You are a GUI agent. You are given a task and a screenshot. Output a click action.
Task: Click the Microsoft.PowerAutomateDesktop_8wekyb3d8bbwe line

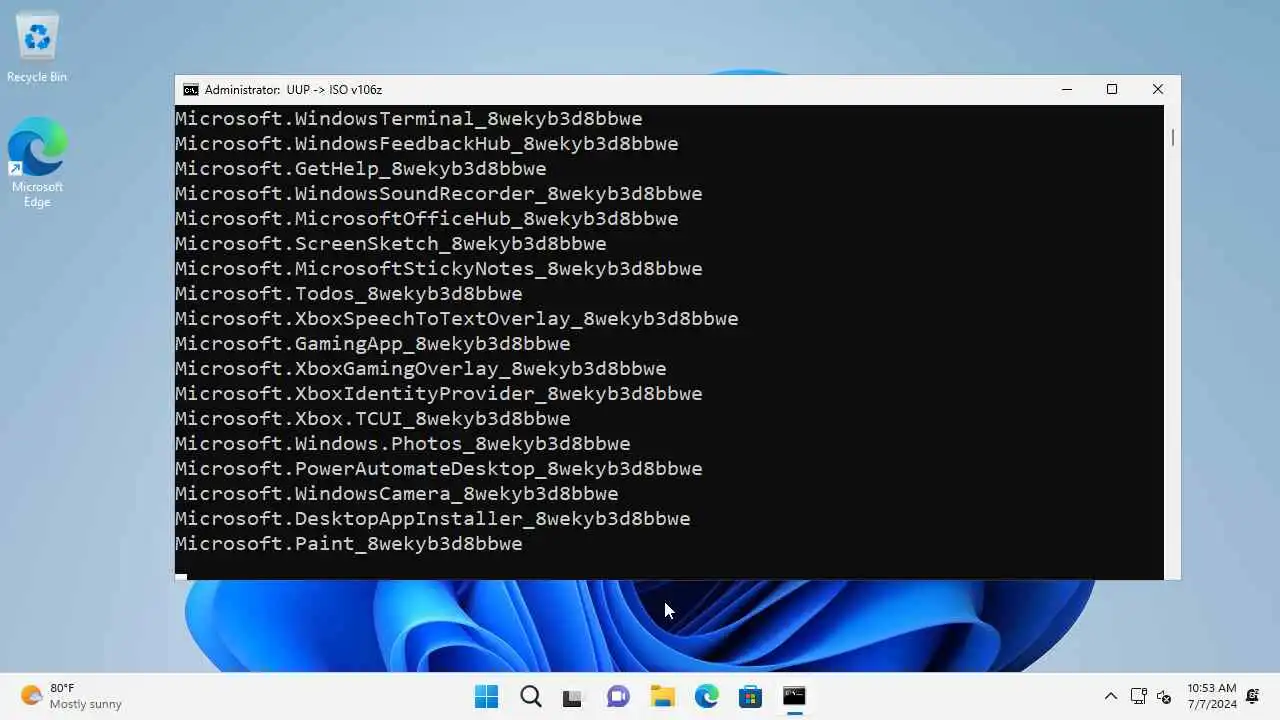tap(439, 469)
